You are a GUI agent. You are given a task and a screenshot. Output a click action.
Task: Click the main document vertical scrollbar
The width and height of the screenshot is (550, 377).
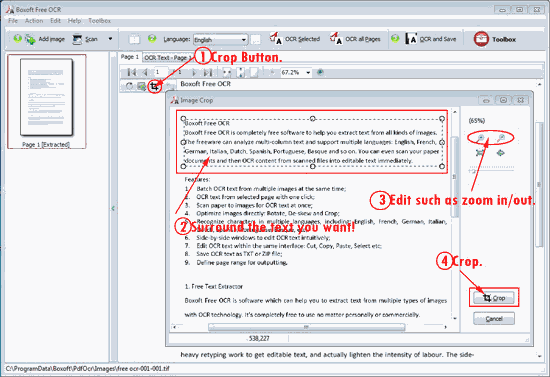tap(539, 184)
